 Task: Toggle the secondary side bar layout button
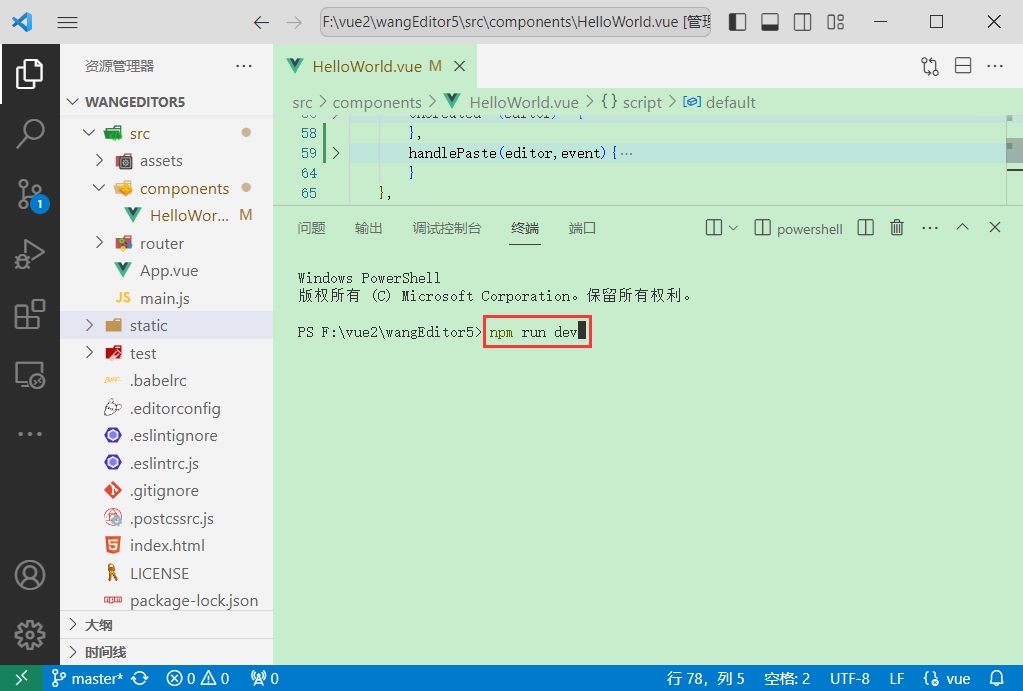pos(803,22)
